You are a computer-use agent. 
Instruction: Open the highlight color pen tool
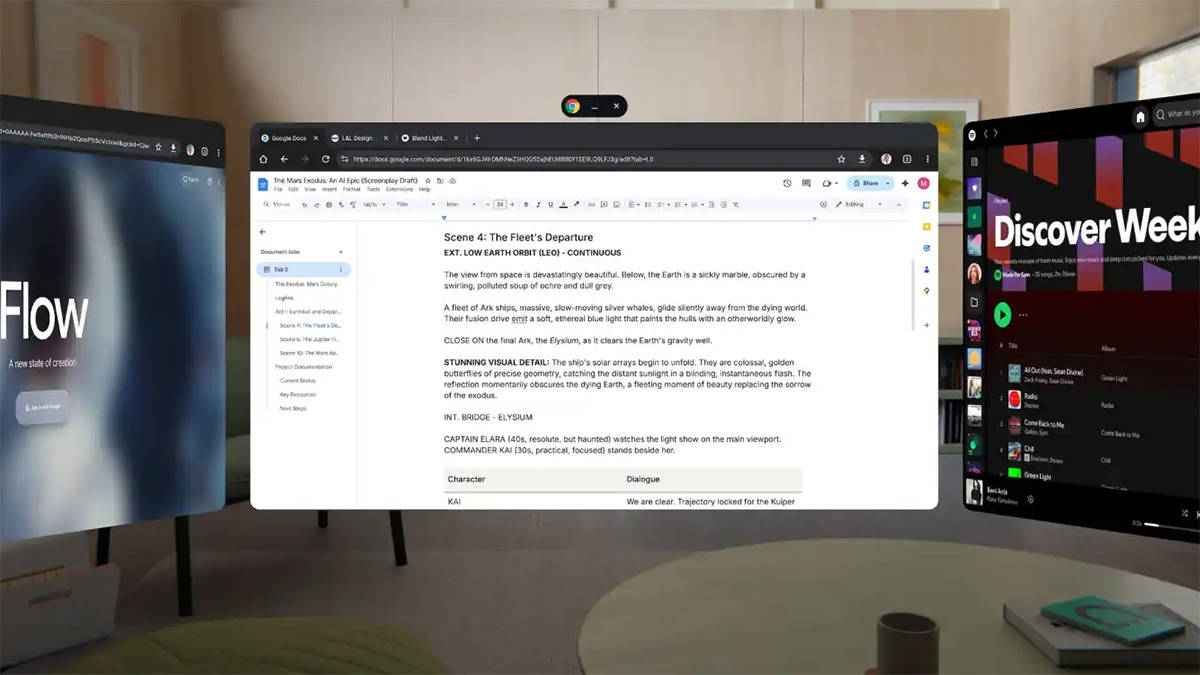pos(576,204)
